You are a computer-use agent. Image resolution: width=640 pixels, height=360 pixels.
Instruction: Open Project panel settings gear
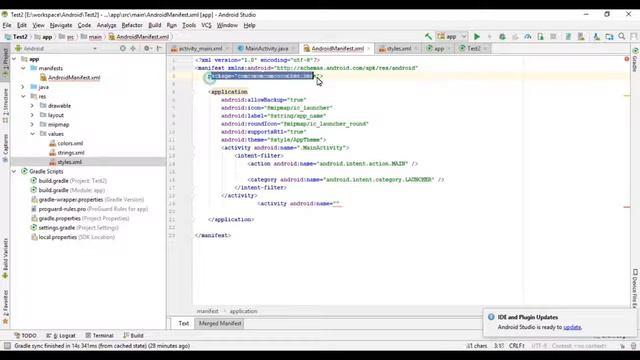(147, 49)
